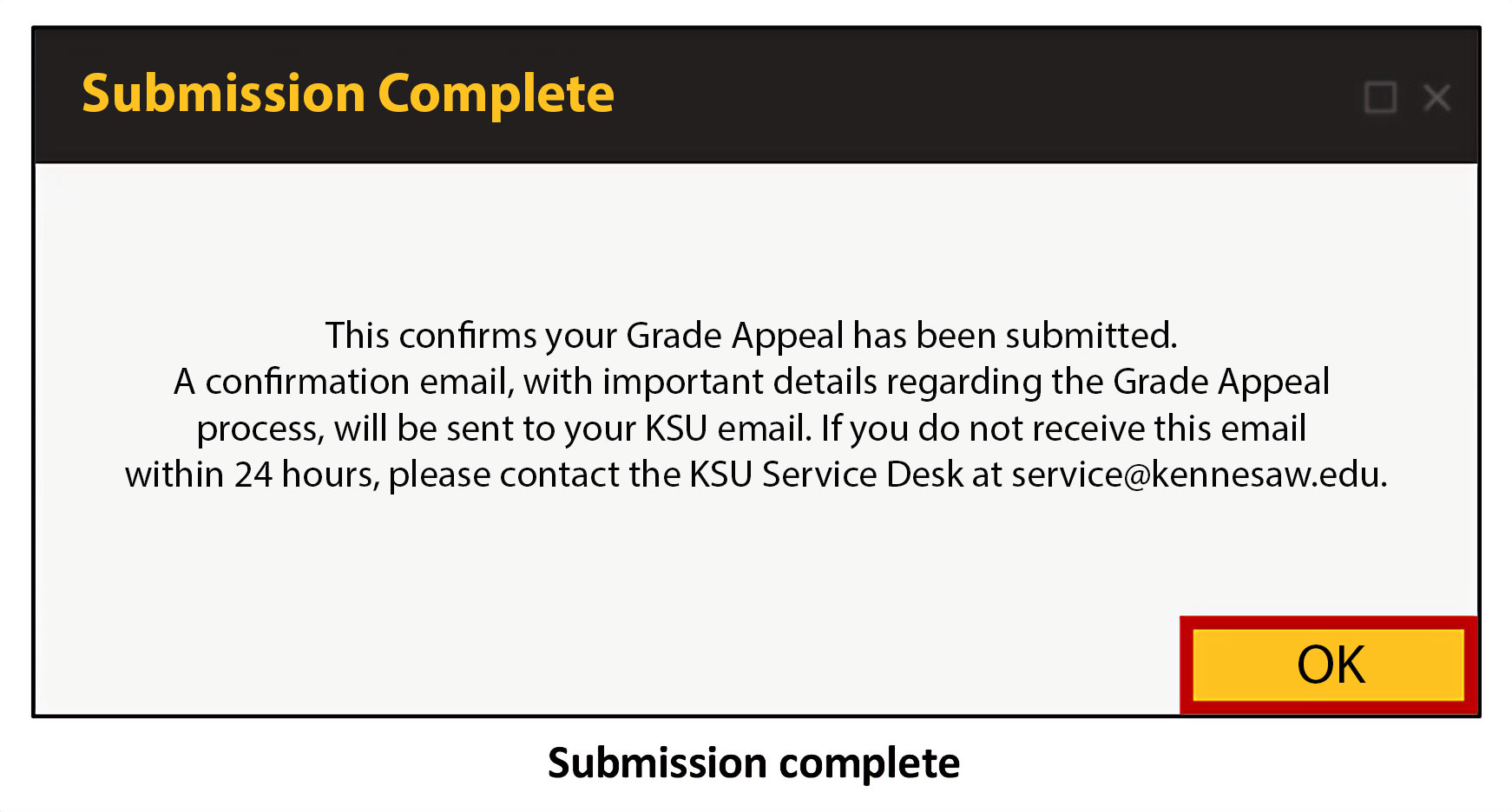The image size is (1512, 812).
Task: Click the "KSU email" text
Action: pyautogui.click(x=727, y=429)
